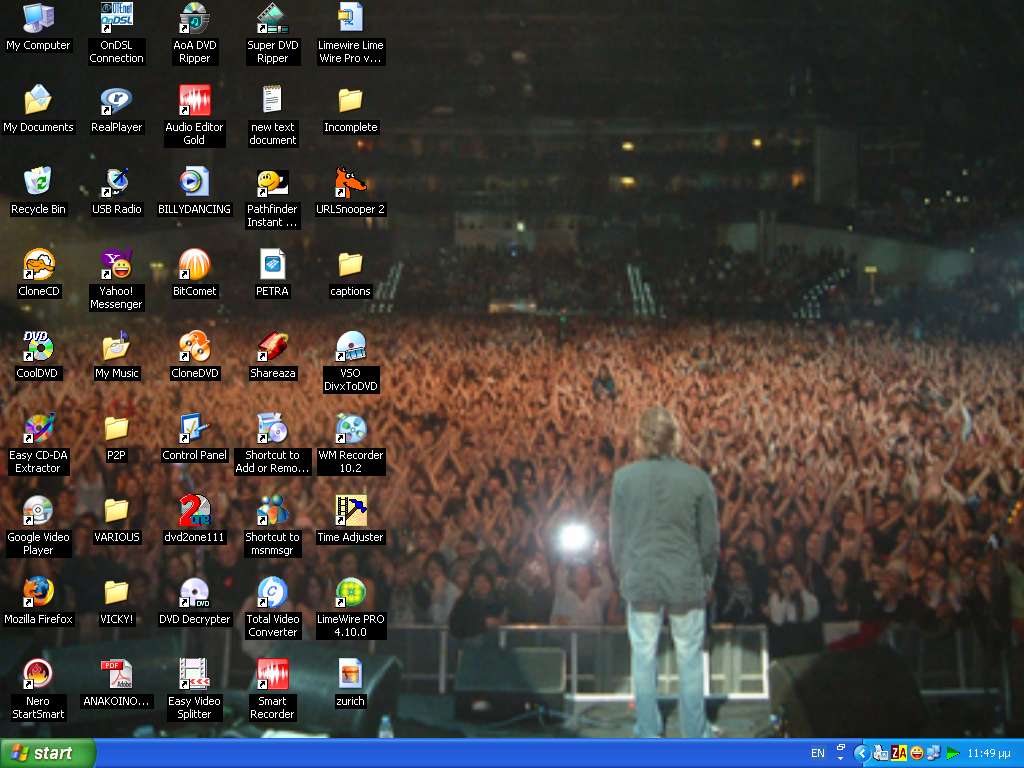The width and height of the screenshot is (1024, 768).
Task: Launch the LimeWire PRO 4.10.0 shortcut
Action: coord(350,593)
